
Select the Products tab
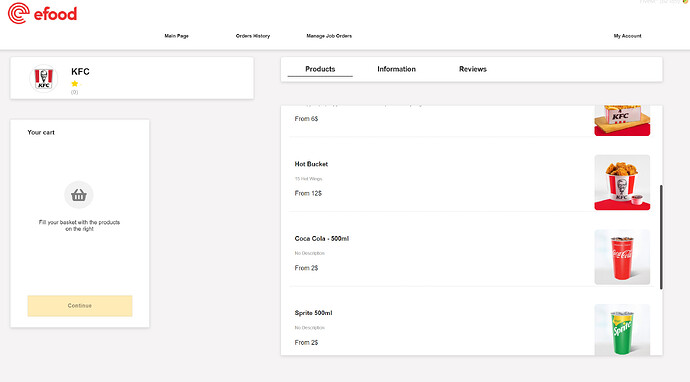coord(320,69)
